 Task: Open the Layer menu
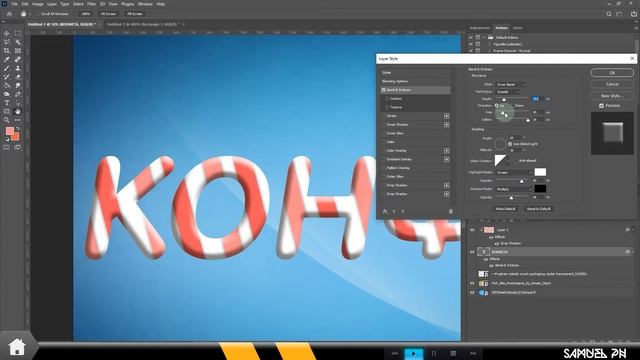pyautogui.click(x=52, y=4)
